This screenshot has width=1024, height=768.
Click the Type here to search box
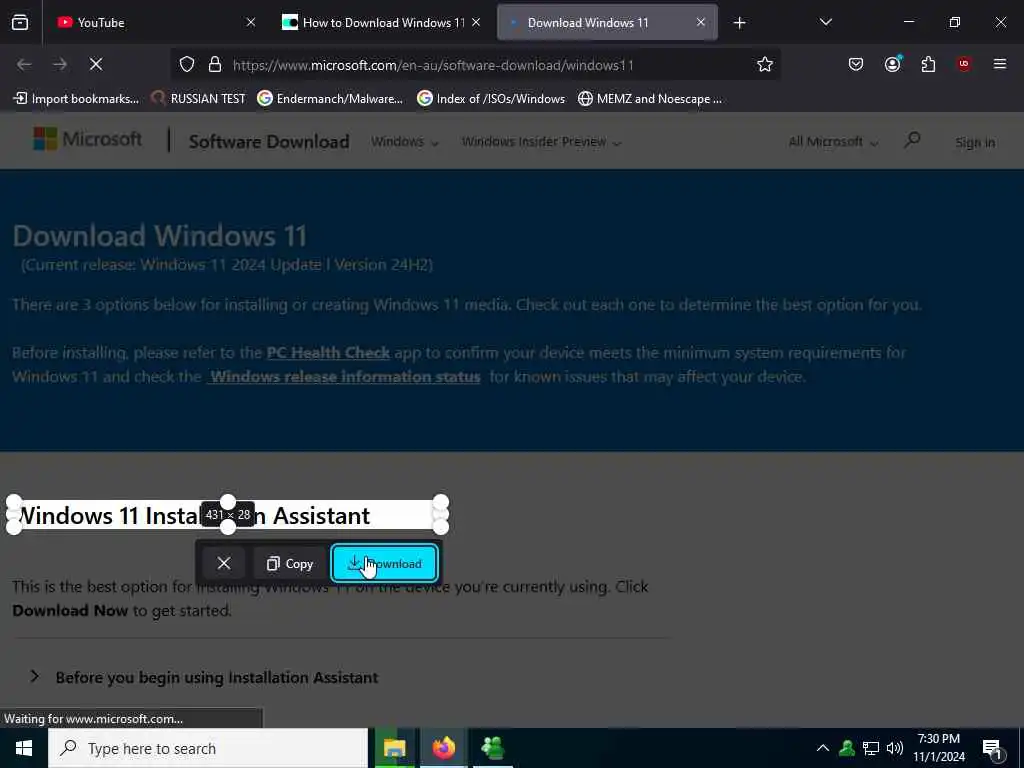(x=208, y=748)
